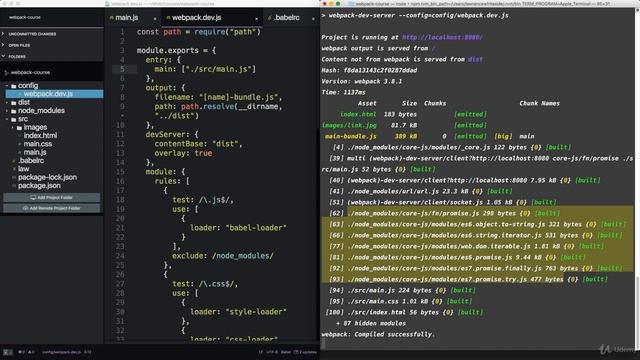Close the .babelrc tab
The height and width of the screenshot is (360, 640).
pyautogui.click(x=313, y=18)
